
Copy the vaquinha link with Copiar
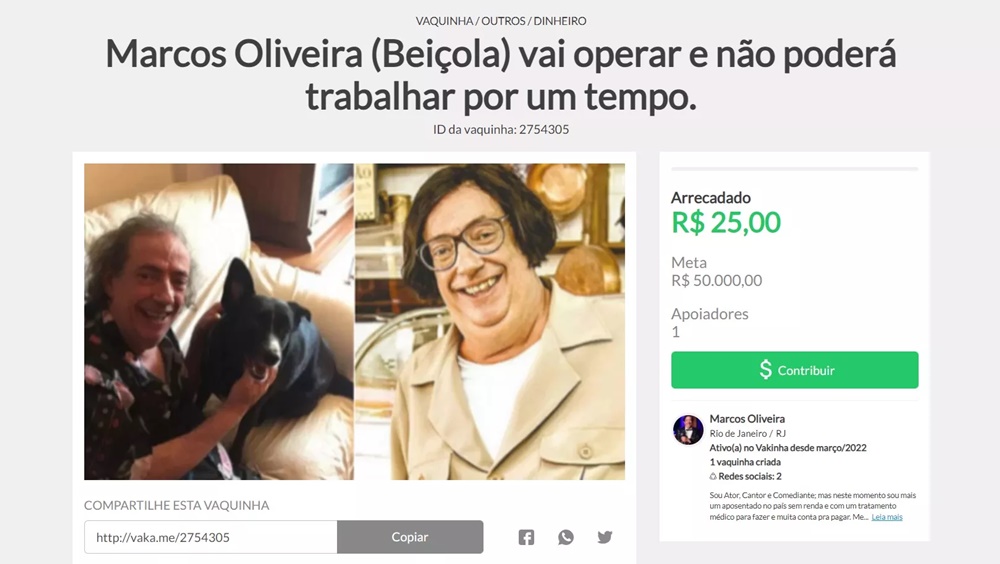pyautogui.click(x=410, y=537)
